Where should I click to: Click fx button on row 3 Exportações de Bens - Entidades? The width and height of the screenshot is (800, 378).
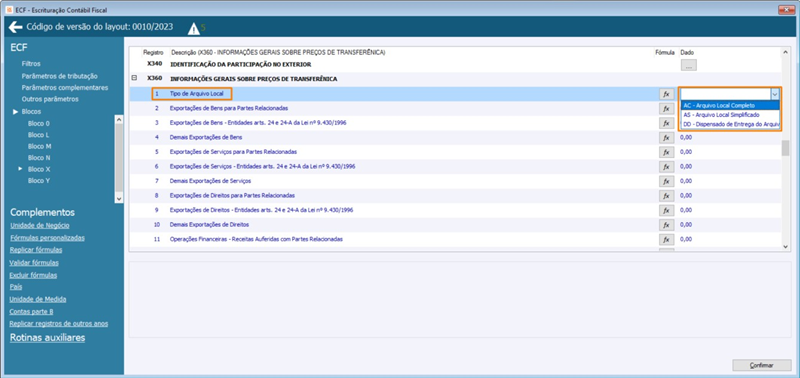pos(666,123)
